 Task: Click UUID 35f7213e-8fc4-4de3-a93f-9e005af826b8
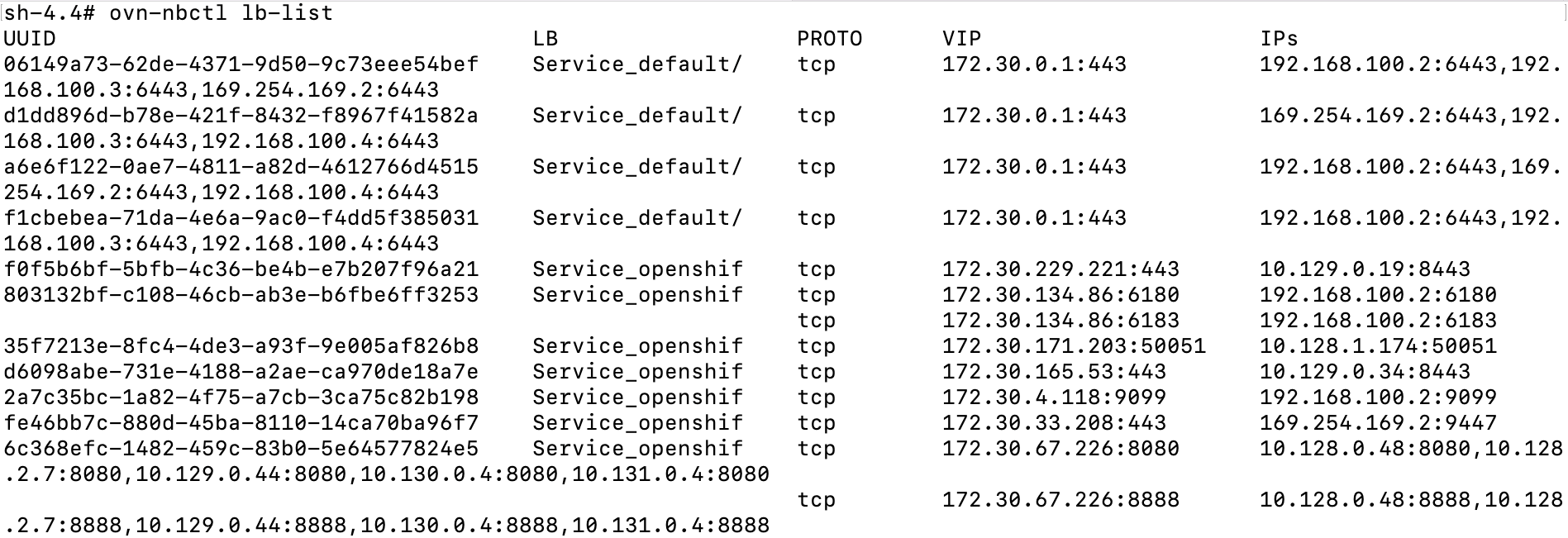[241, 346]
